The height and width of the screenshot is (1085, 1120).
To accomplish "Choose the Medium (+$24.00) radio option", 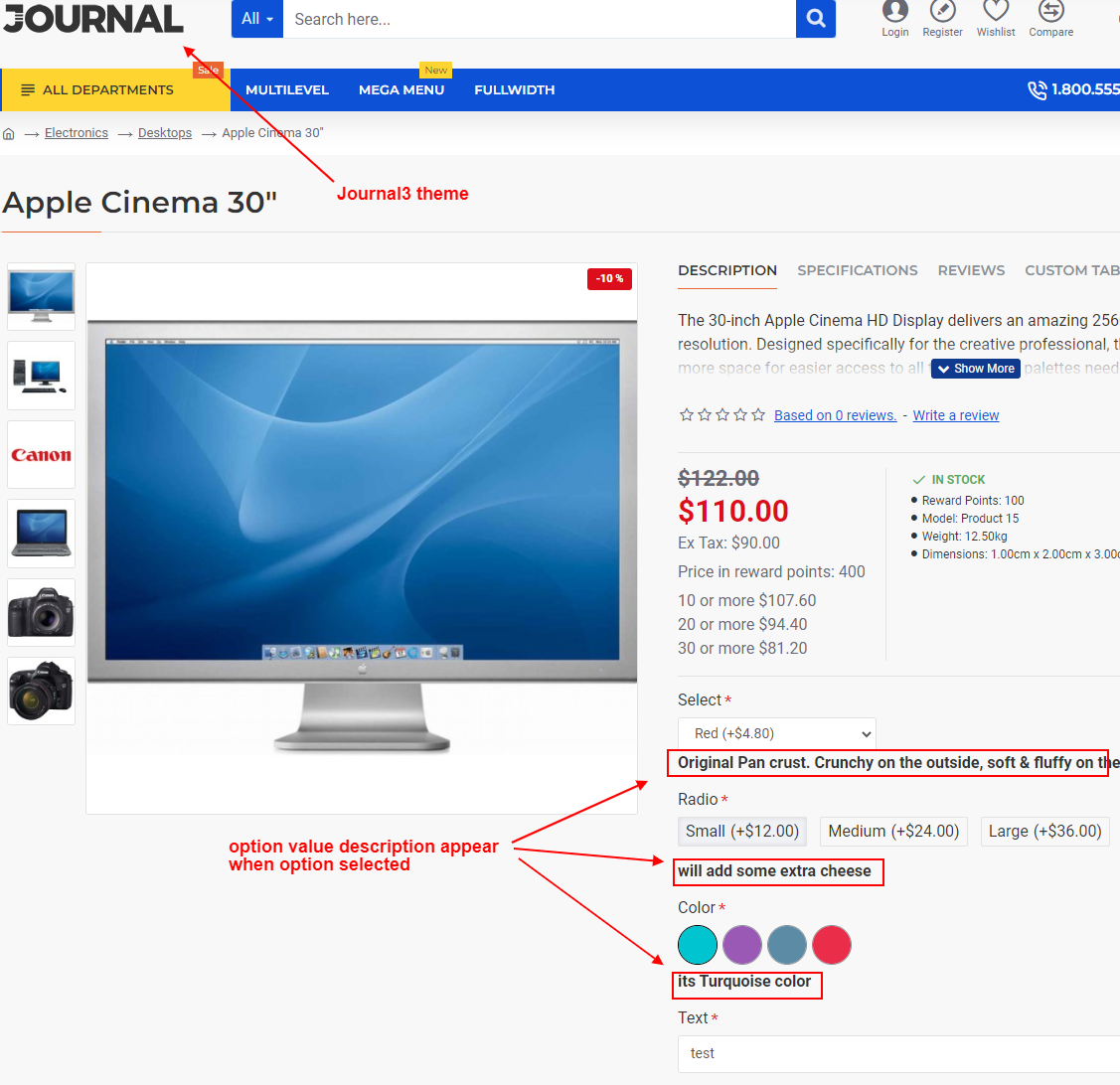I will (x=893, y=832).
